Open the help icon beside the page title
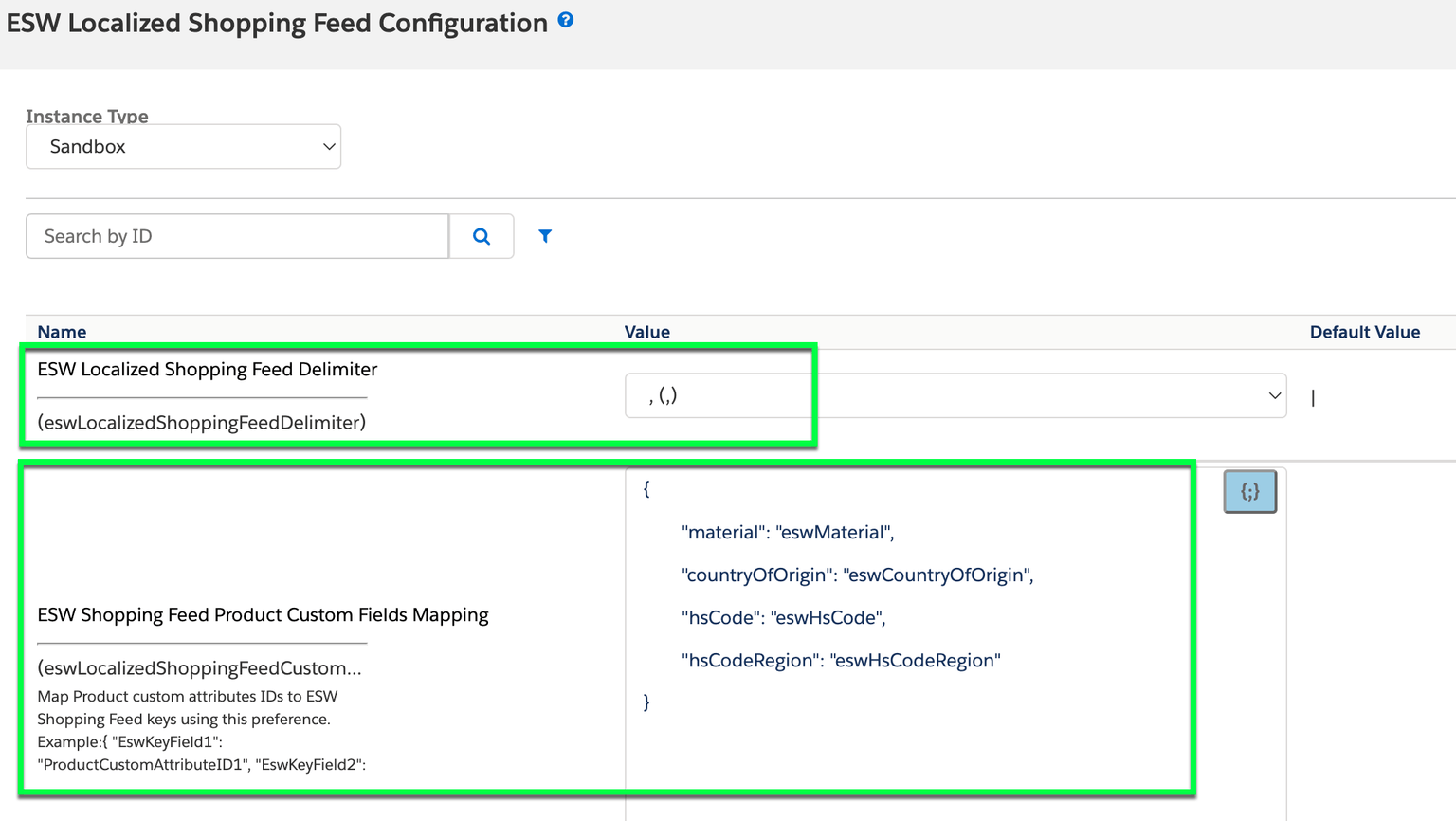Image resolution: width=1456 pixels, height=821 pixels. click(566, 19)
